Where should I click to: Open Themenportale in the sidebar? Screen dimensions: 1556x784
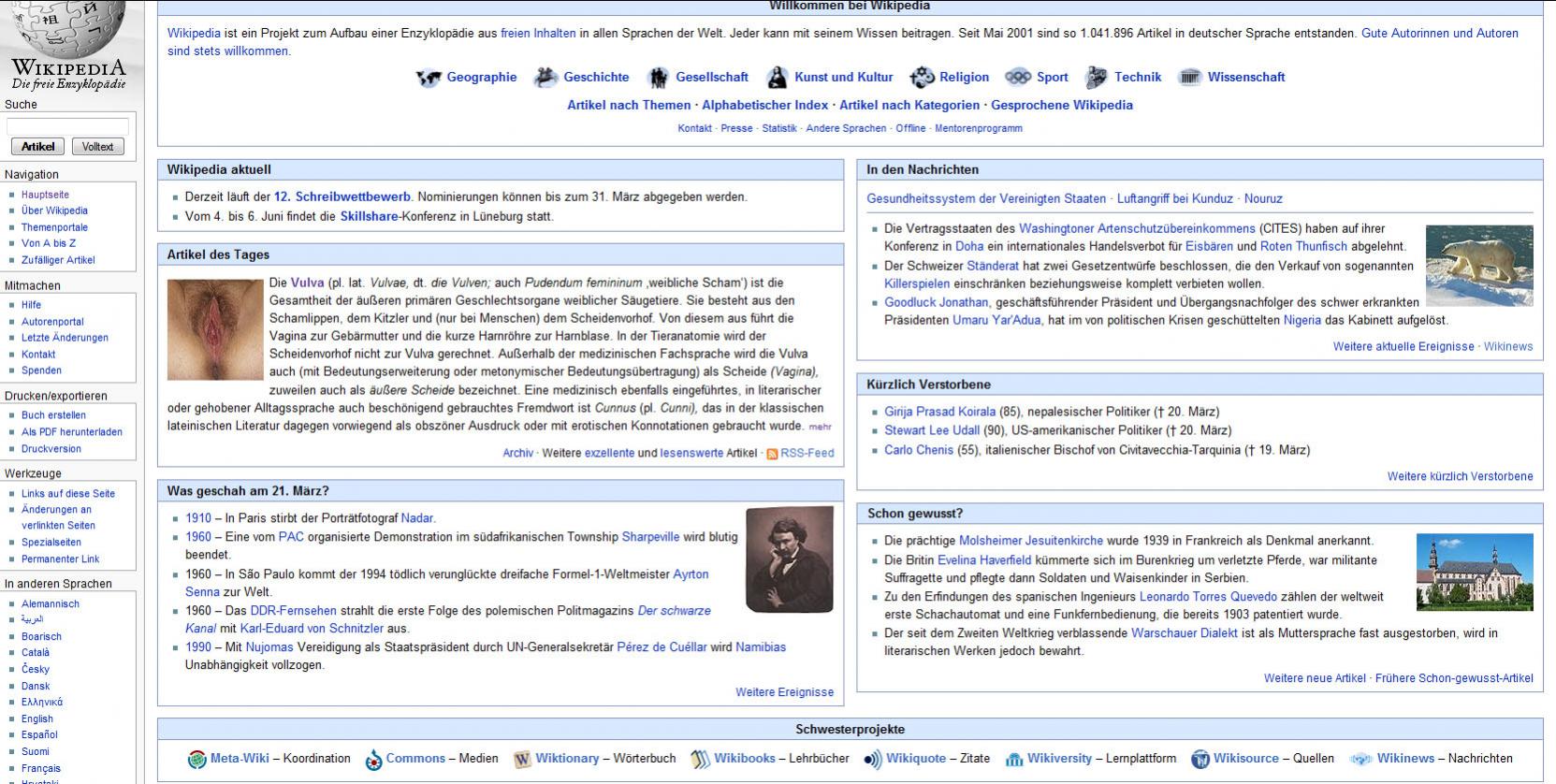coord(54,227)
